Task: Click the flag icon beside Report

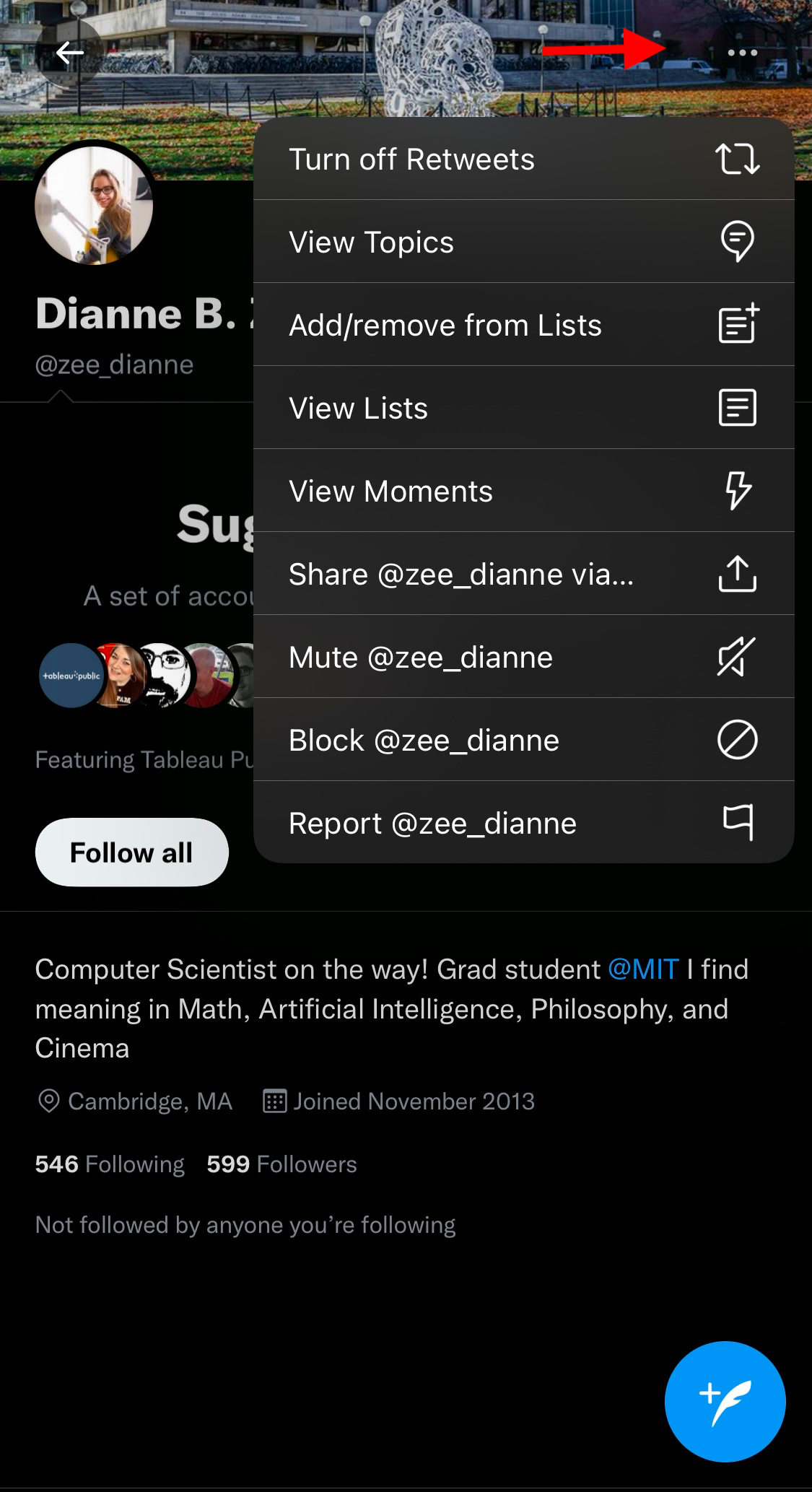Action: [738, 822]
